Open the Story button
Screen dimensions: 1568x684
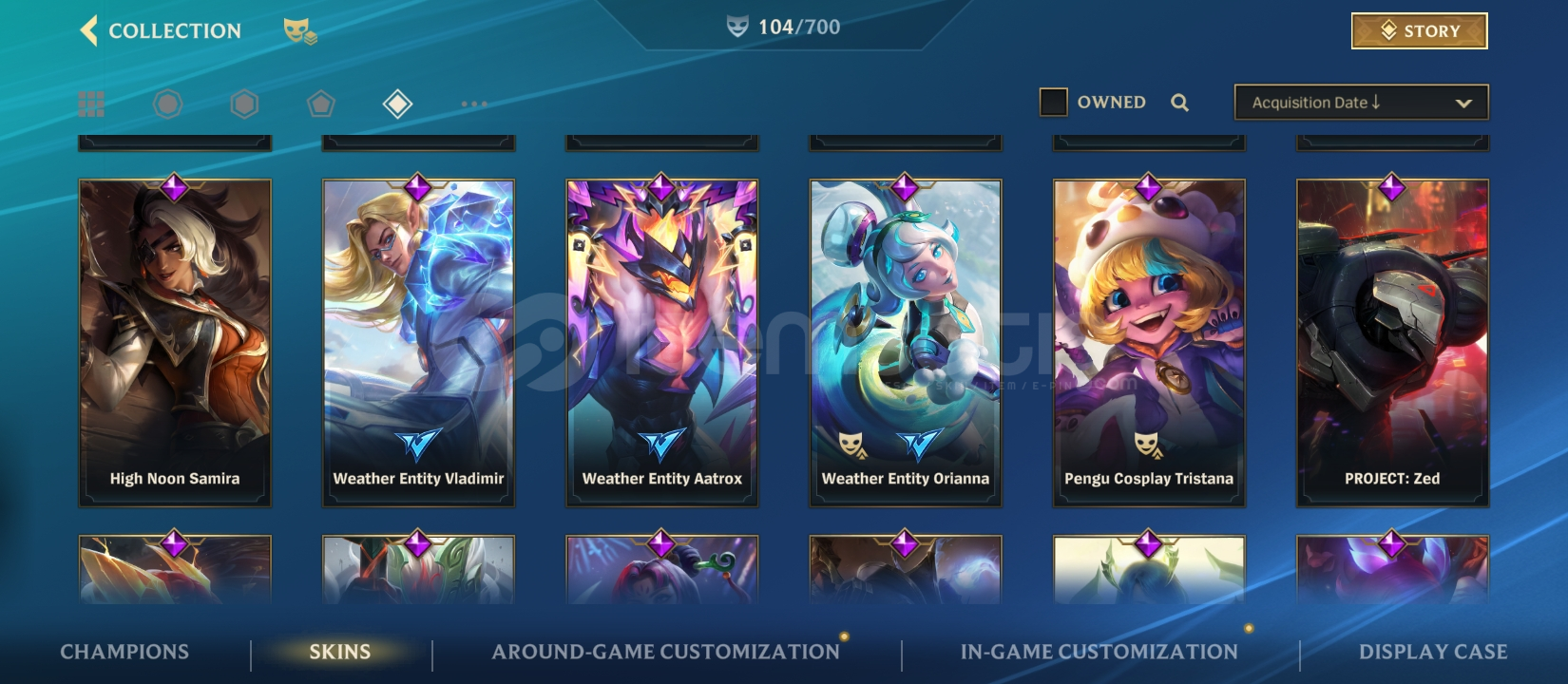point(1420,30)
